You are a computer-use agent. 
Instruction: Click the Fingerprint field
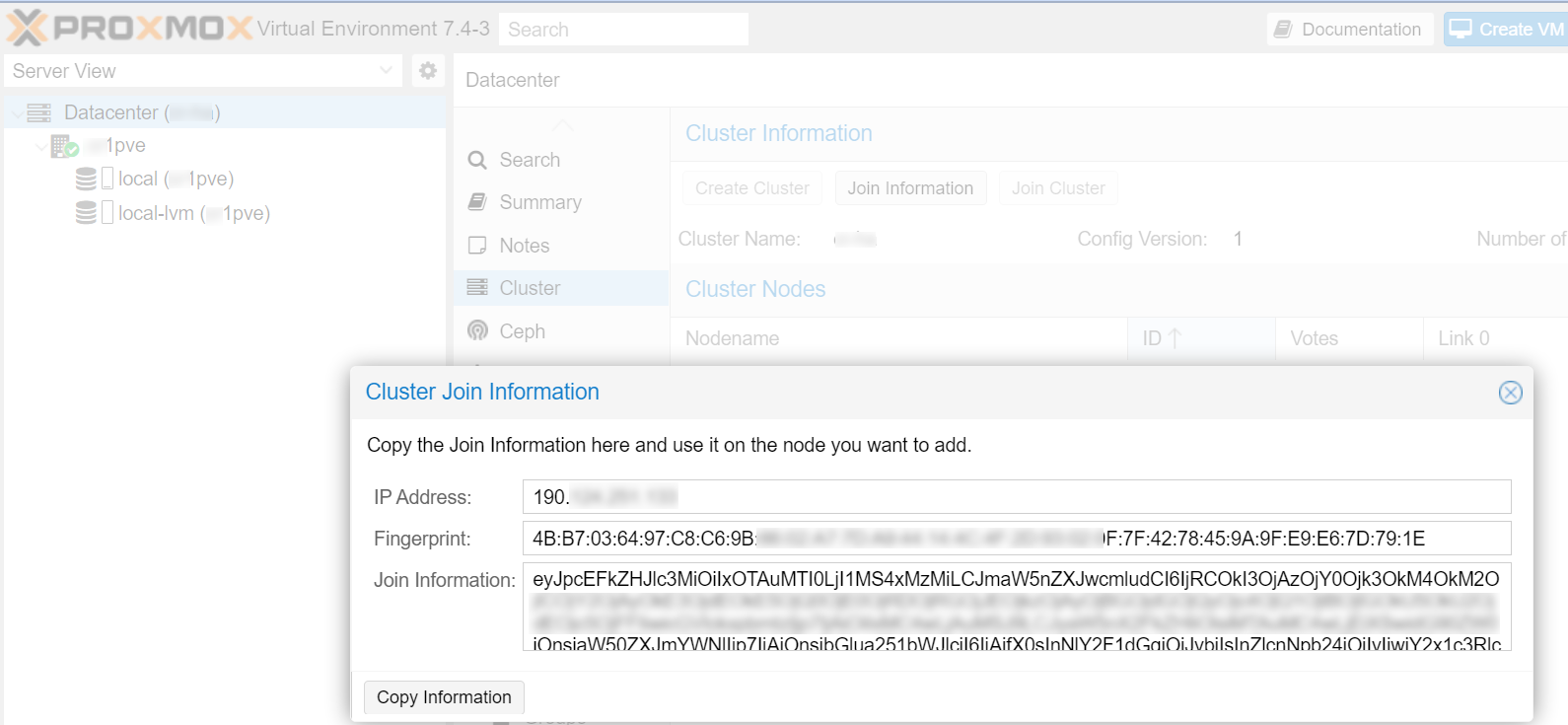1017,539
